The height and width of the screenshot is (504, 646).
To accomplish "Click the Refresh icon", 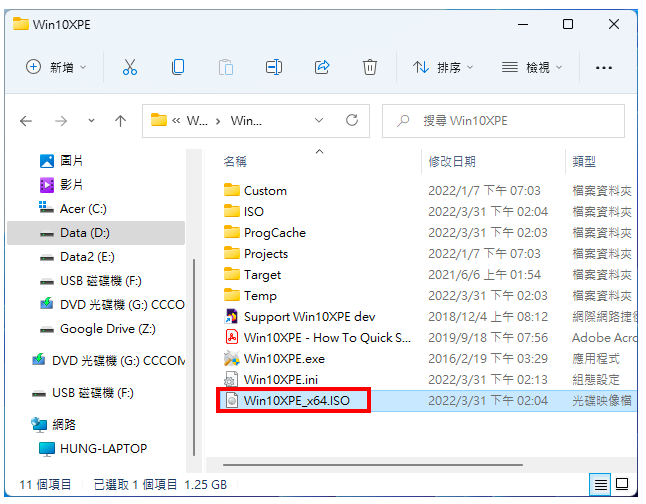I will [352, 120].
